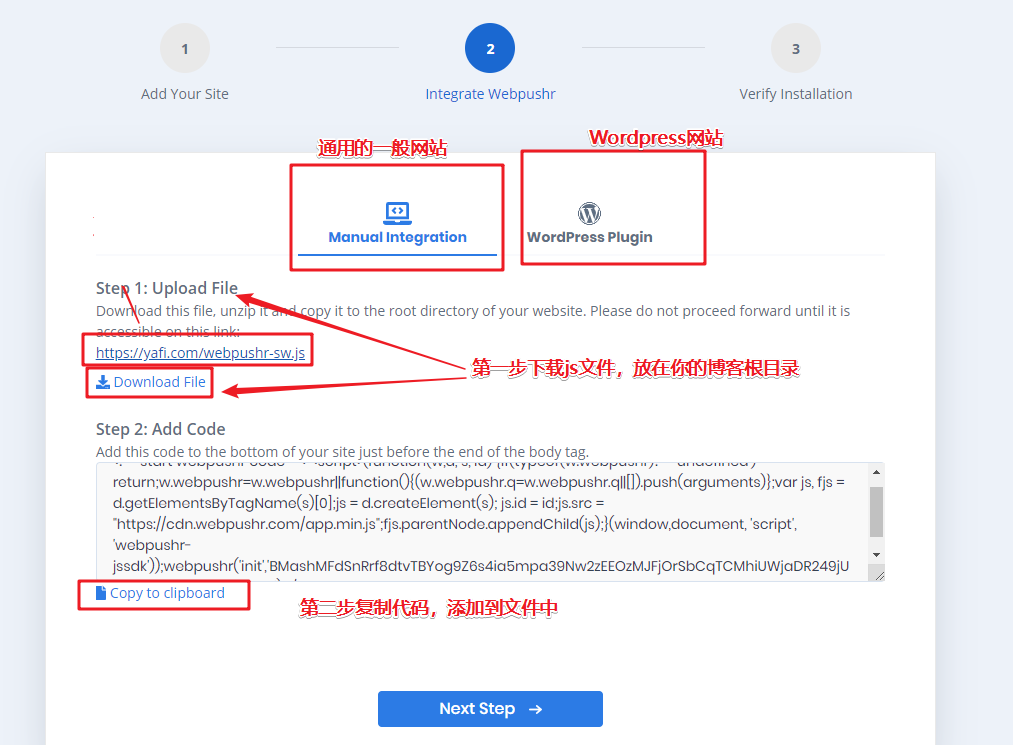
Task: Click the code textarea resize handle
Action: pyautogui.click(x=877, y=573)
